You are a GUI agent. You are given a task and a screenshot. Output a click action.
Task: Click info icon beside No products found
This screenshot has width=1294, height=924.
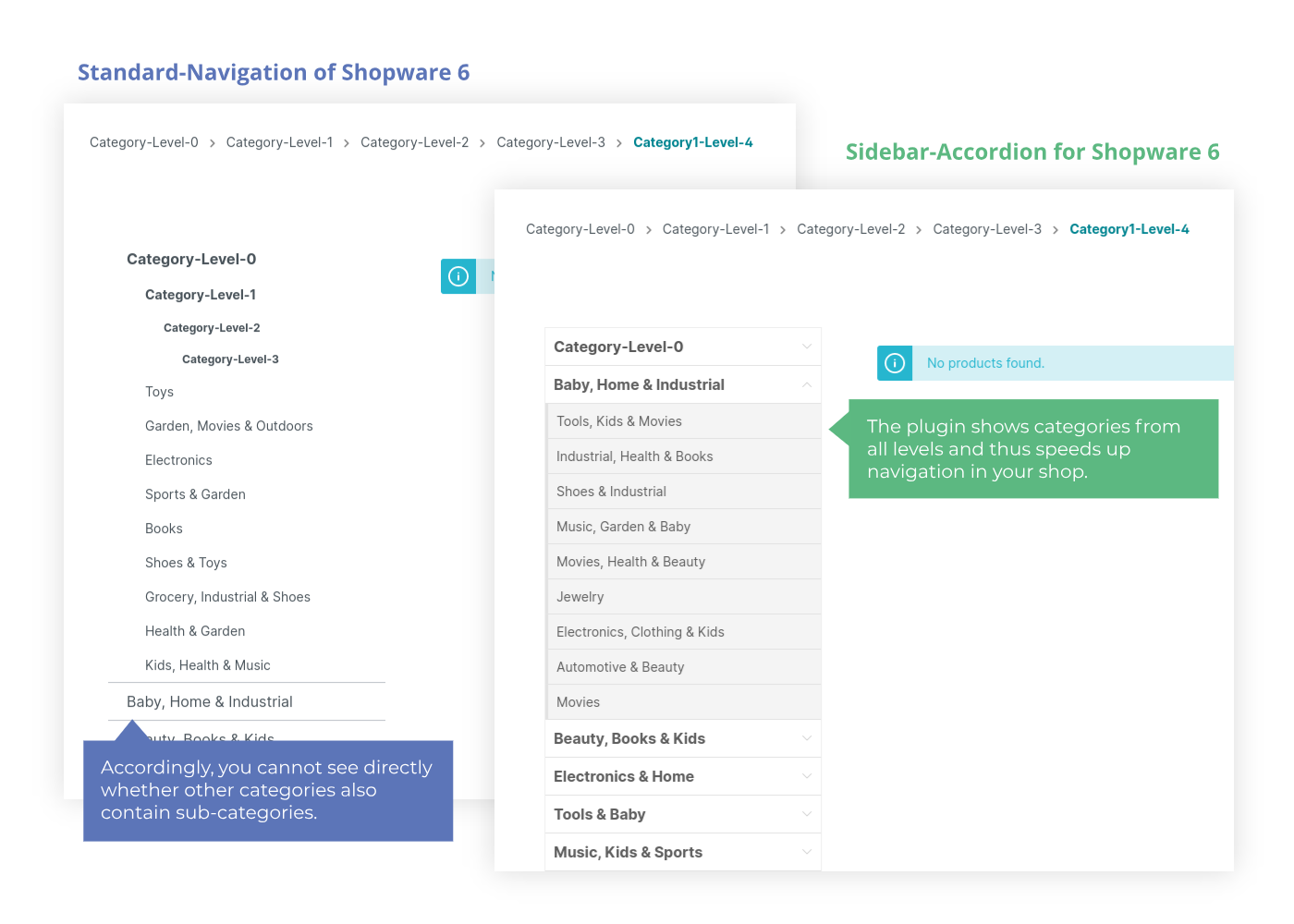coord(895,363)
